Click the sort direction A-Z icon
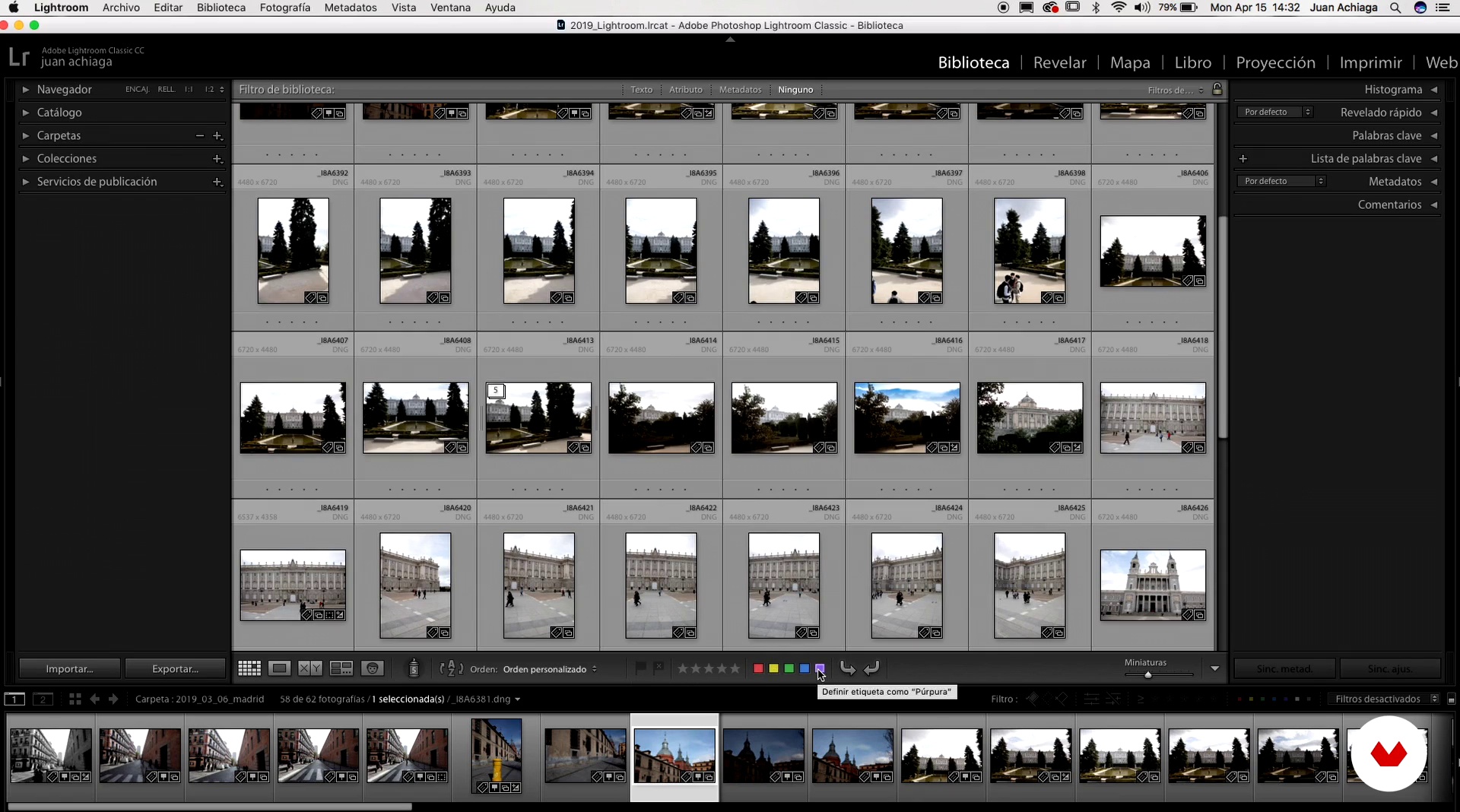The width and height of the screenshot is (1460, 812). pos(451,668)
